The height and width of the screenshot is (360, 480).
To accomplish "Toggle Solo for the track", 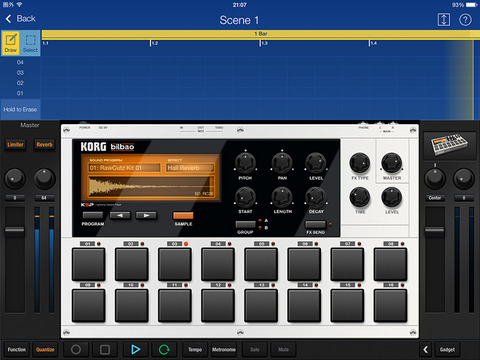I will pyautogui.click(x=255, y=349).
